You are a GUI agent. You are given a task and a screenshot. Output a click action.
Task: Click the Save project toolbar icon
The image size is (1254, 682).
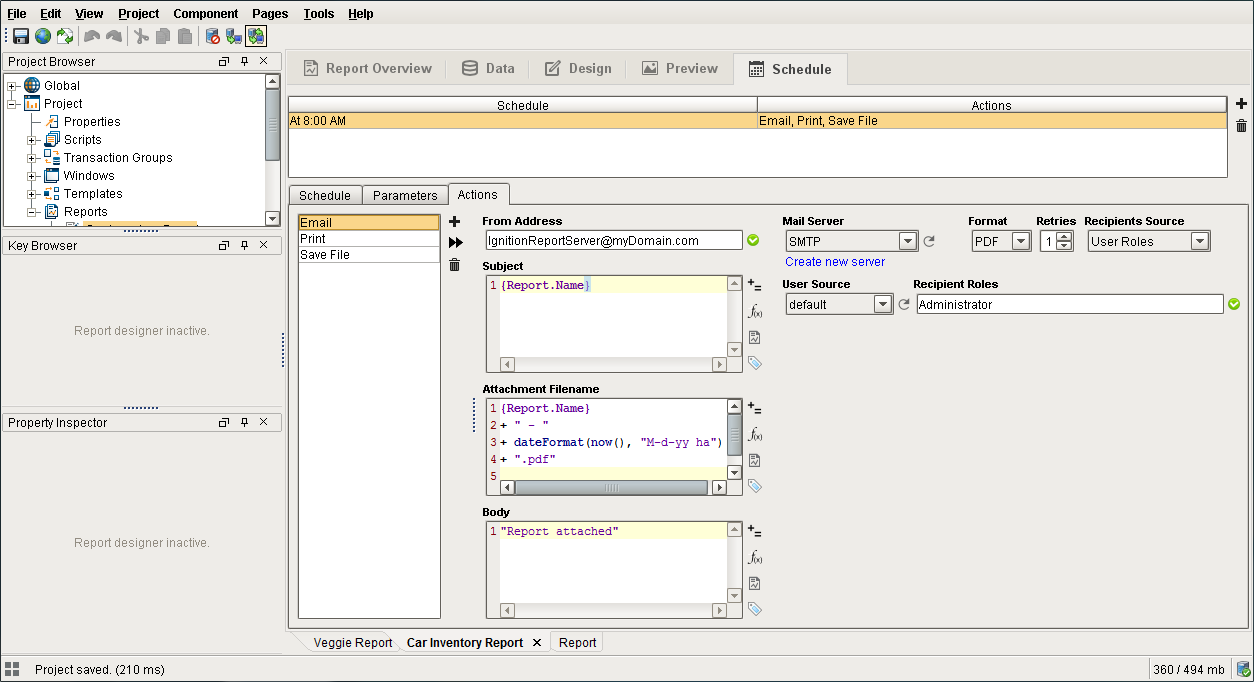point(20,36)
